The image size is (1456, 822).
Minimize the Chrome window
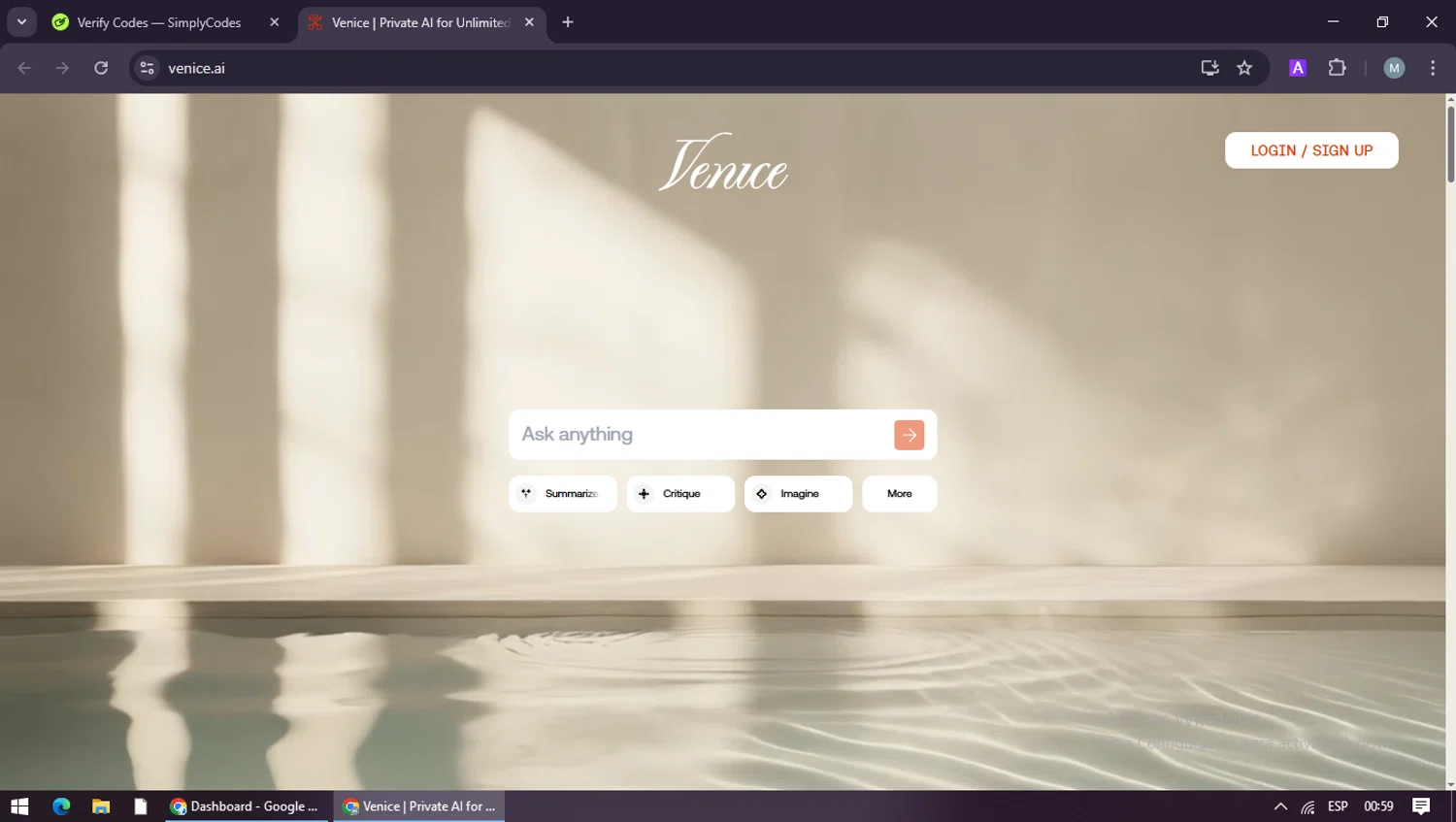(x=1333, y=21)
